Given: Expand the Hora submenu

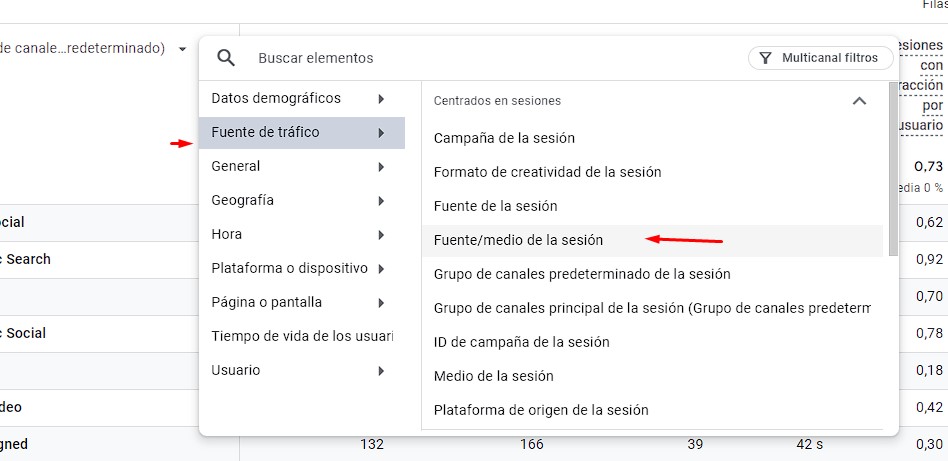Looking at the screenshot, I should click(381, 235).
